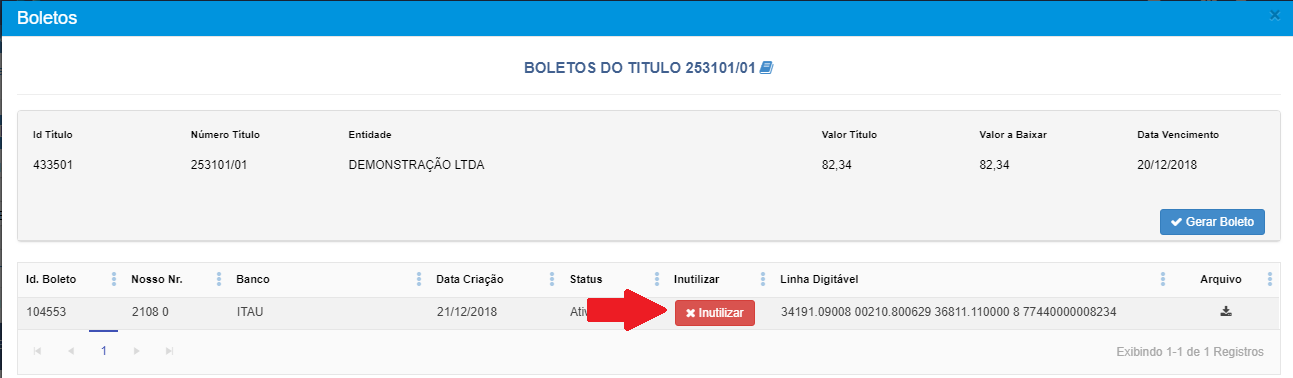Select page 1 in pagination
The image size is (1293, 378).
[x=103, y=351]
